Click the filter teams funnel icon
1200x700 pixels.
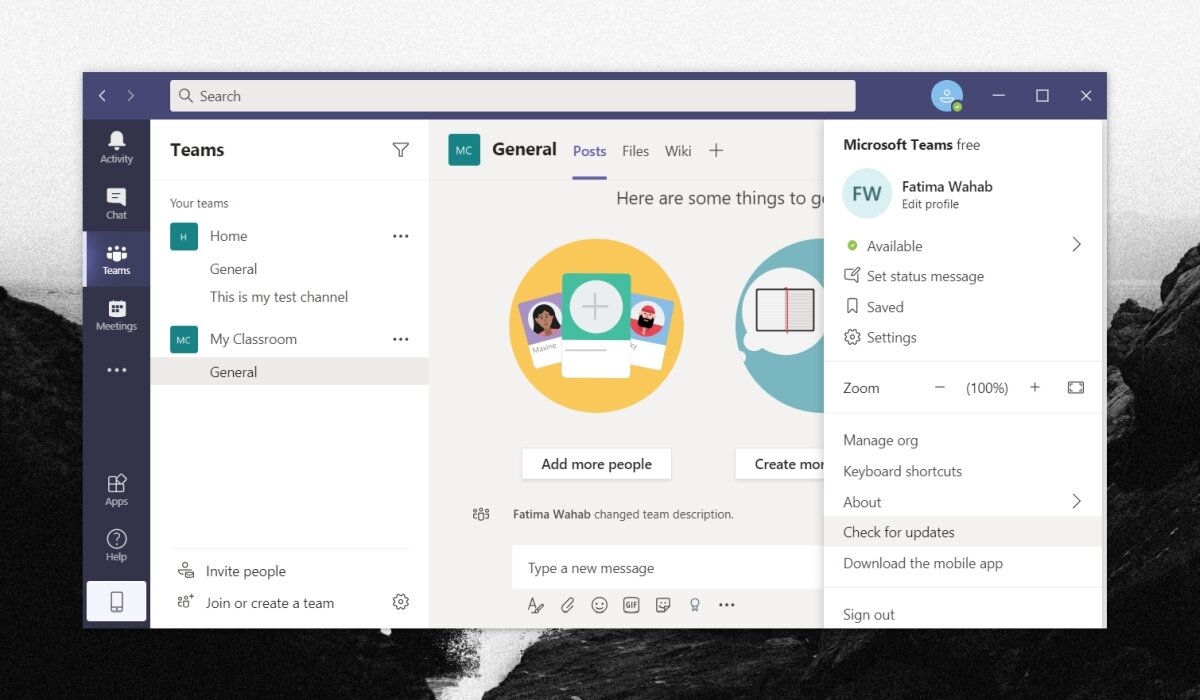pyautogui.click(x=400, y=150)
